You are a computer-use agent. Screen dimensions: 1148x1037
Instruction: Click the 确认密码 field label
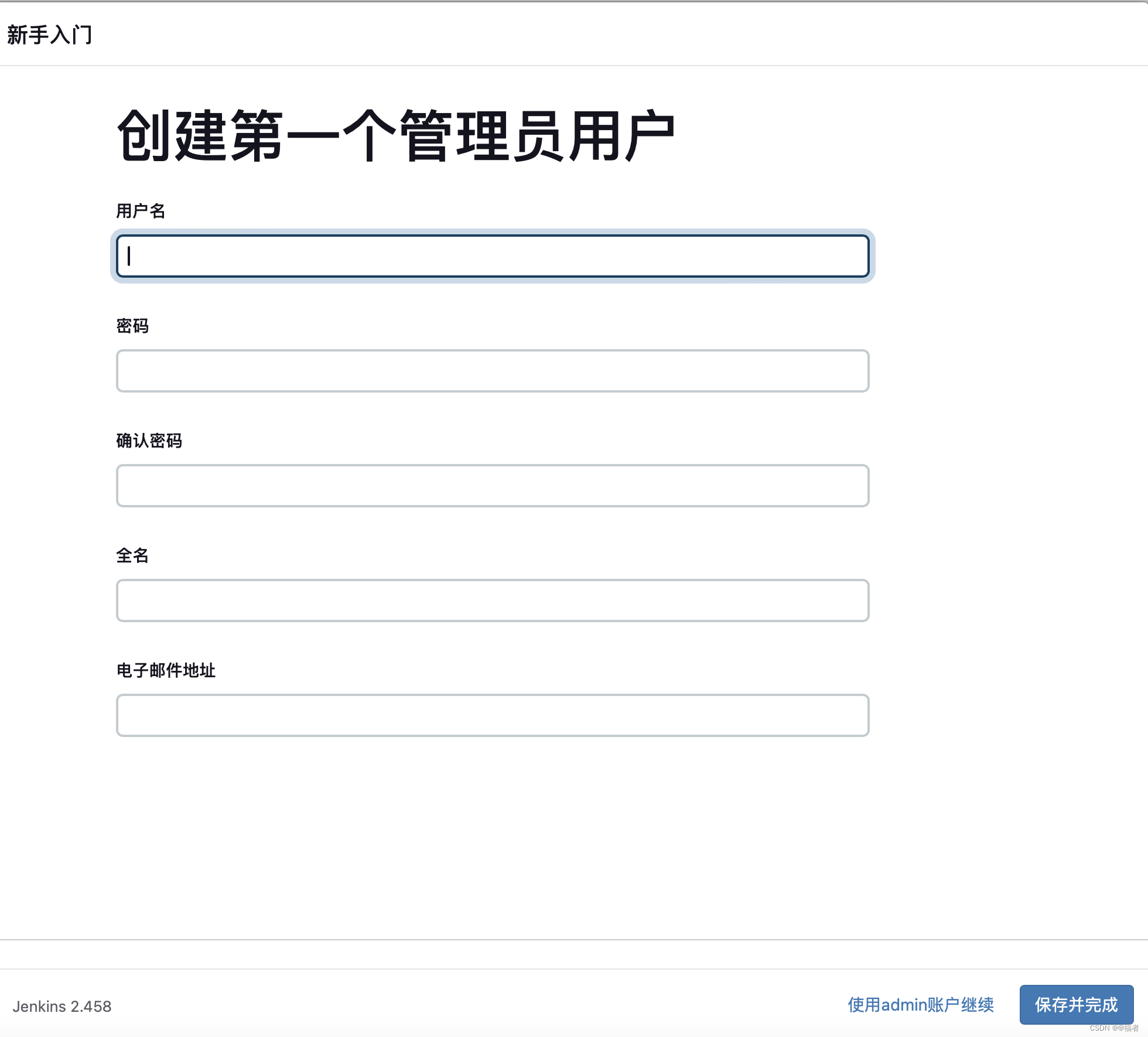(149, 441)
